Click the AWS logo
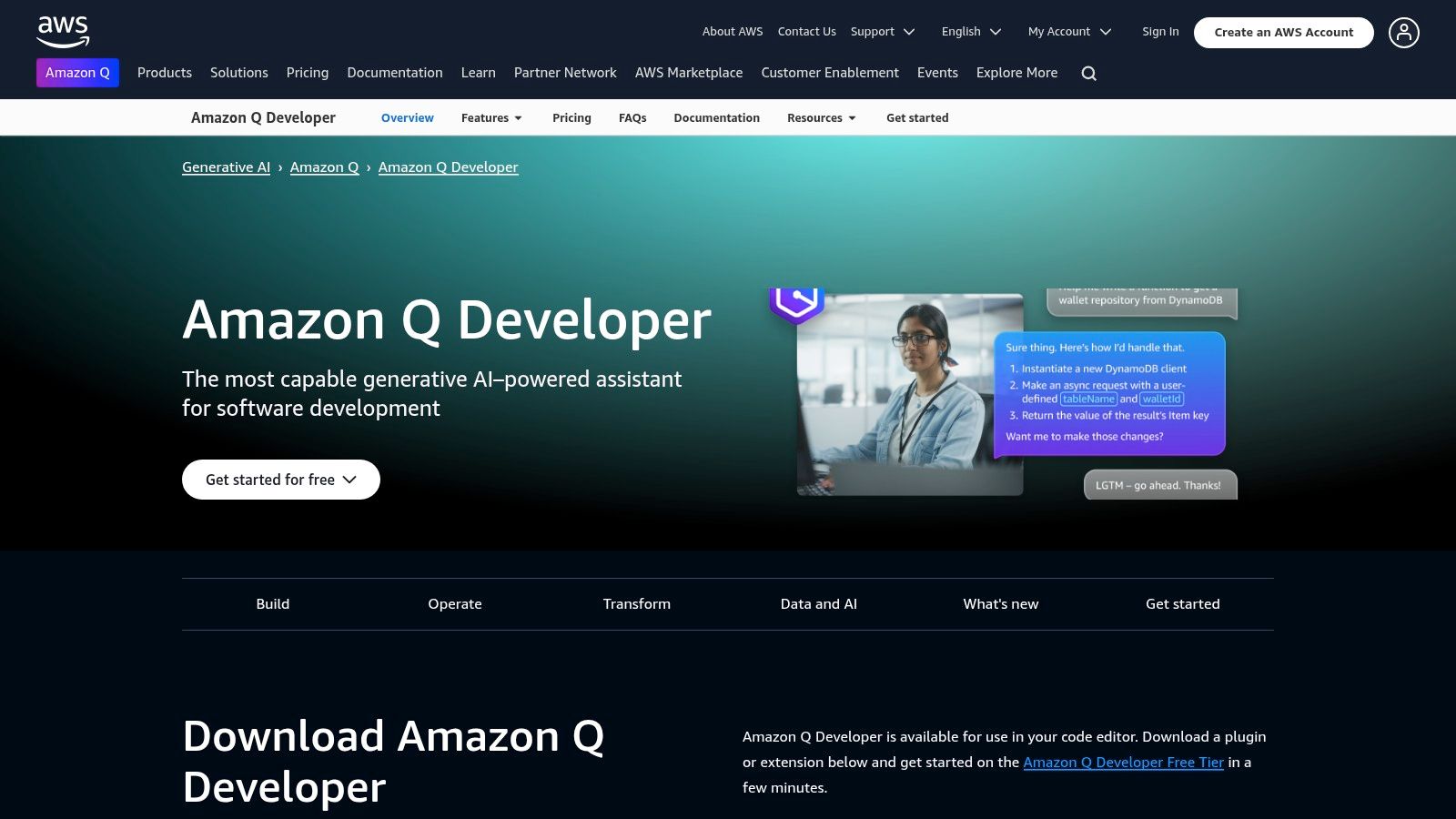Viewport: 1456px width, 819px height. [x=63, y=32]
